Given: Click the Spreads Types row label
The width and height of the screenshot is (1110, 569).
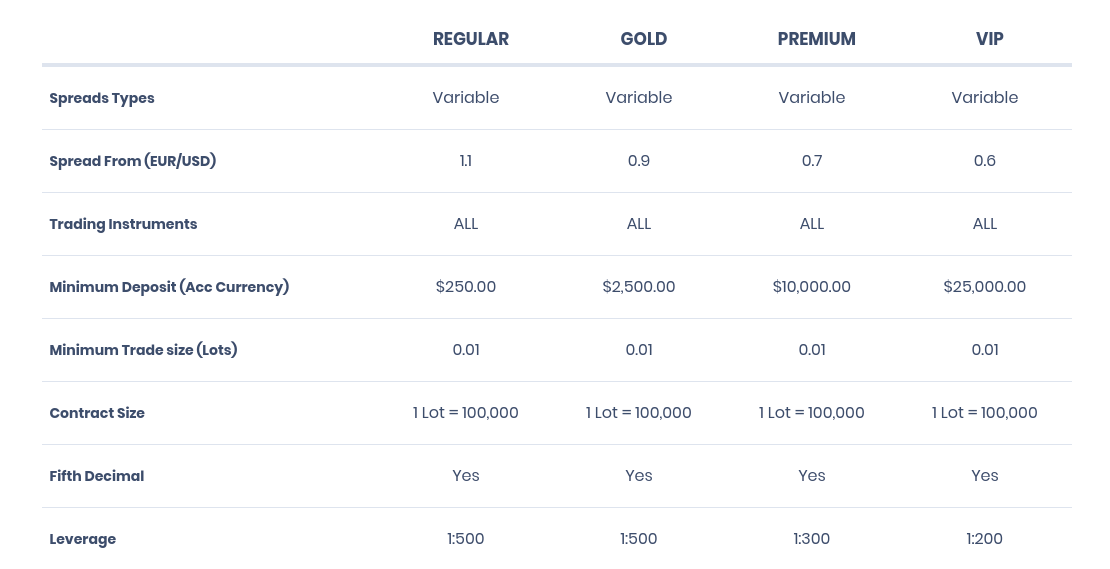Looking at the screenshot, I should click(x=102, y=98).
